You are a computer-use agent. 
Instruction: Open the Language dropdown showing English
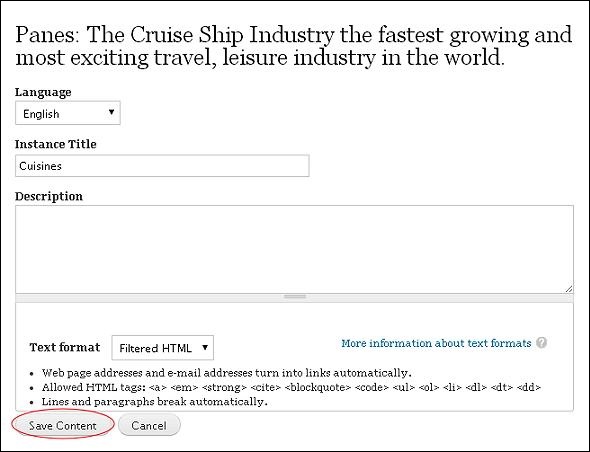(68, 113)
